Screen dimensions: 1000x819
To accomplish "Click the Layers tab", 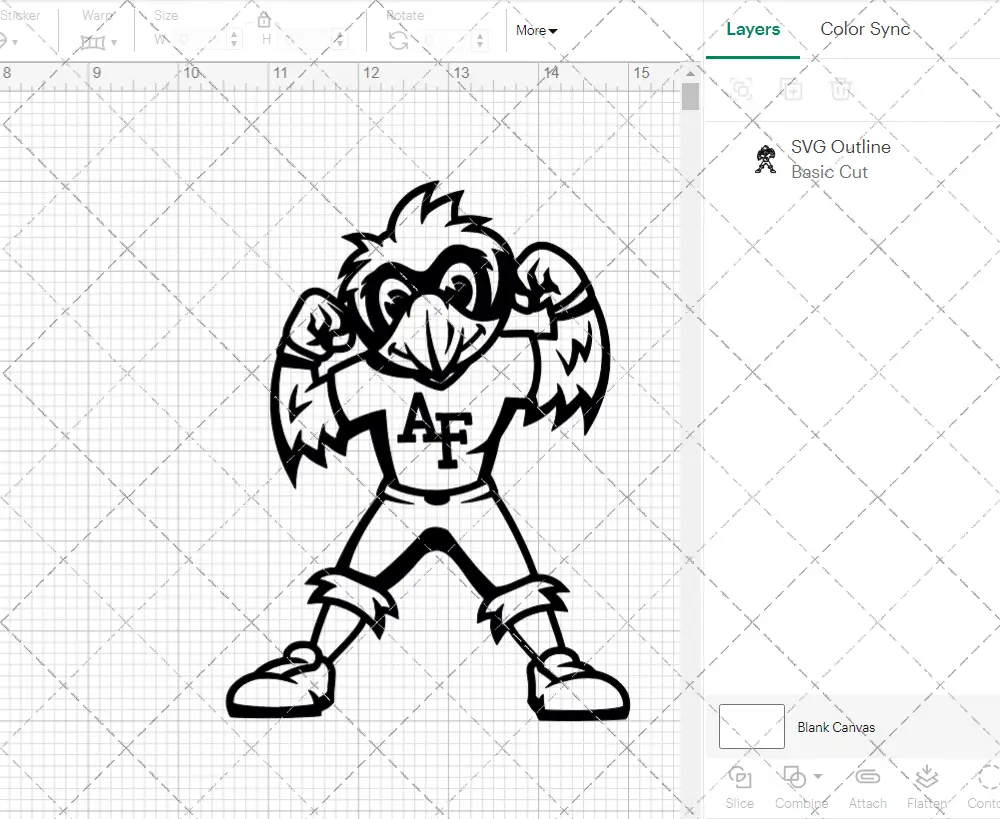I will pyautogui.click(x=753, y=29).
